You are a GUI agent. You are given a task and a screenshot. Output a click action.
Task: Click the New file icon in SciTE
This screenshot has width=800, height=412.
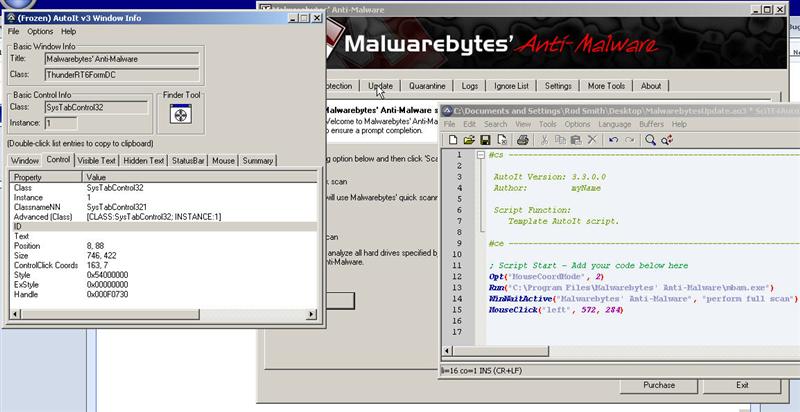tap(453, 140)
